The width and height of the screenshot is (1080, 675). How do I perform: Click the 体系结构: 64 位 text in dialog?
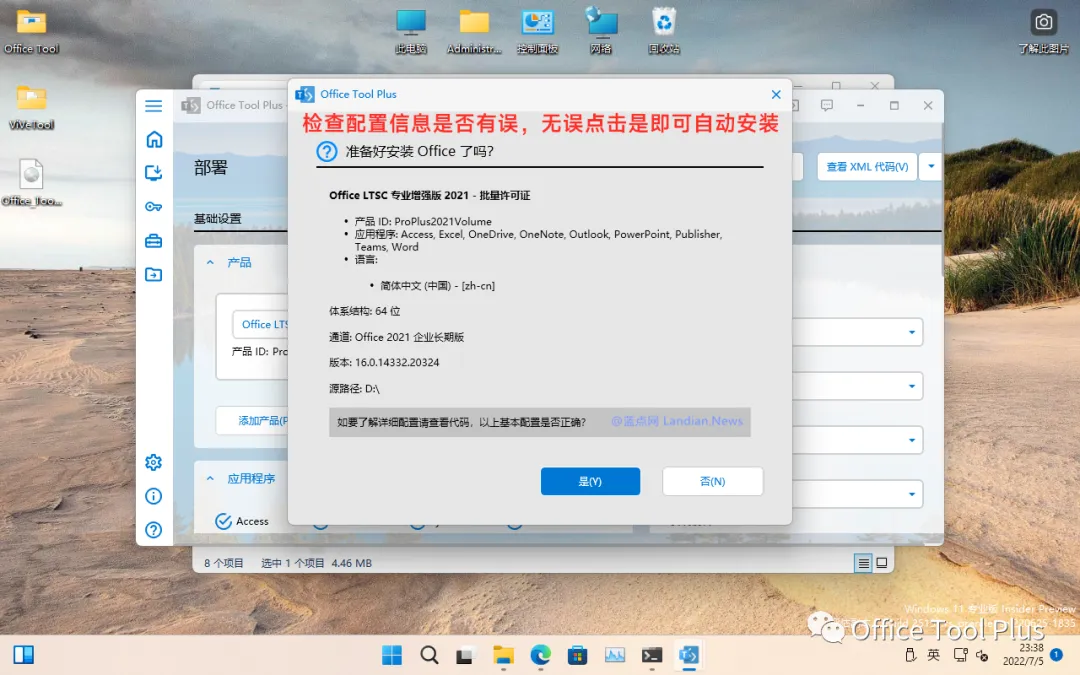[x=364, y=311]
